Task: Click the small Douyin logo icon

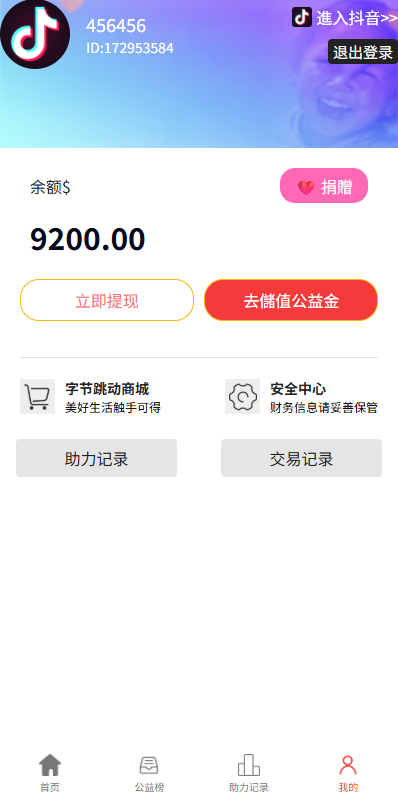Action: tap(301, 17)
